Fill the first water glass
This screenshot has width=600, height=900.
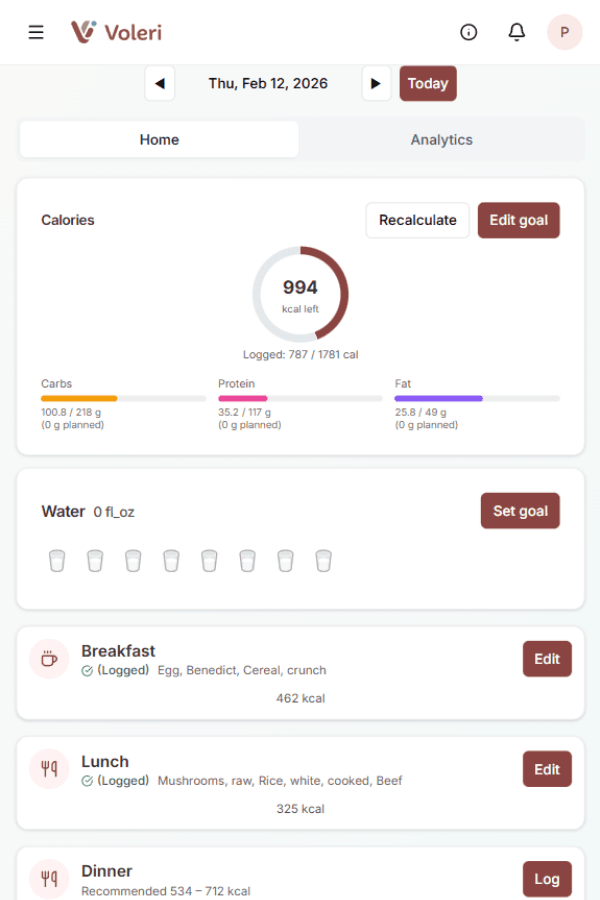[x=57, y=560]
